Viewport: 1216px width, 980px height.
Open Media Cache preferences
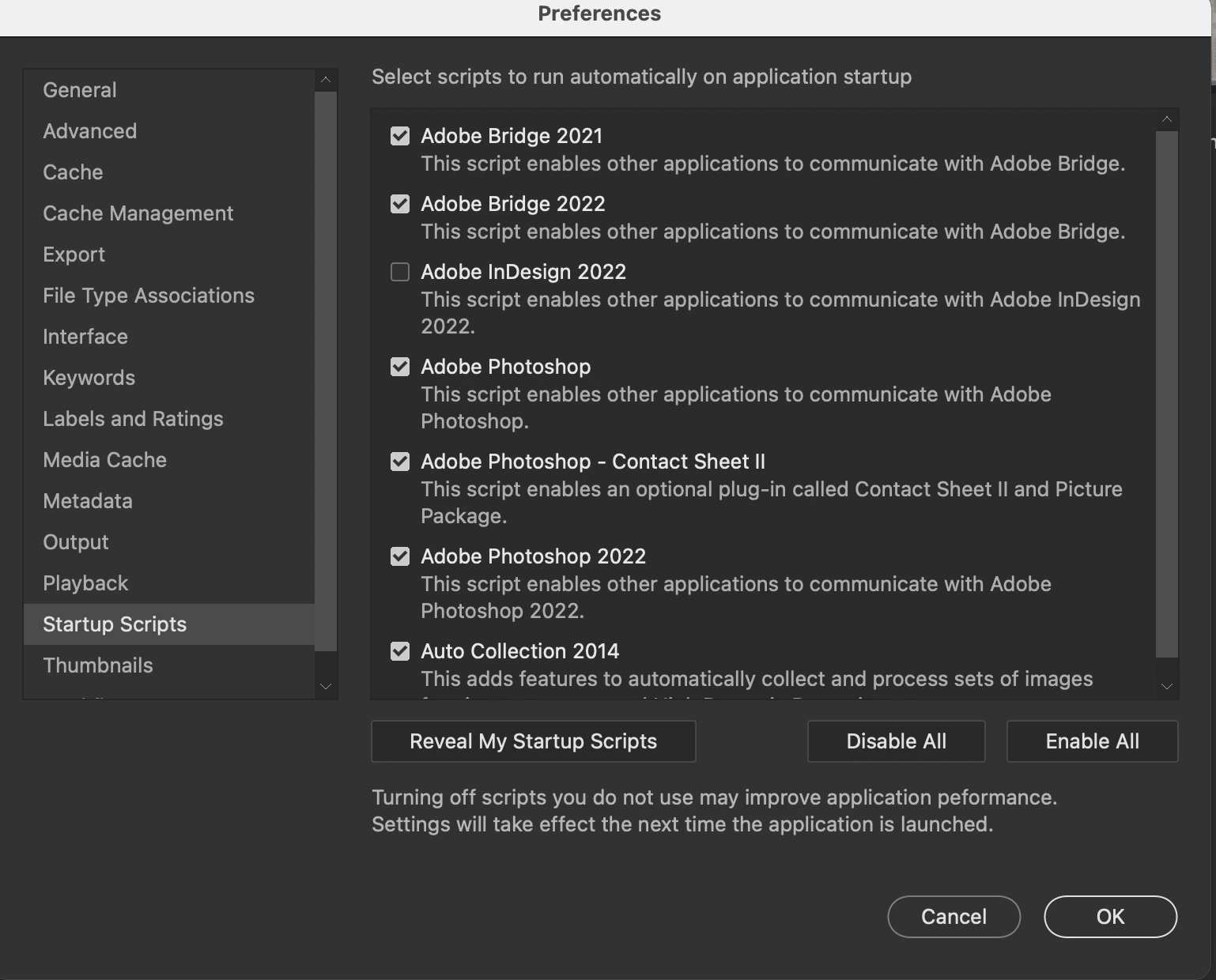169,460
